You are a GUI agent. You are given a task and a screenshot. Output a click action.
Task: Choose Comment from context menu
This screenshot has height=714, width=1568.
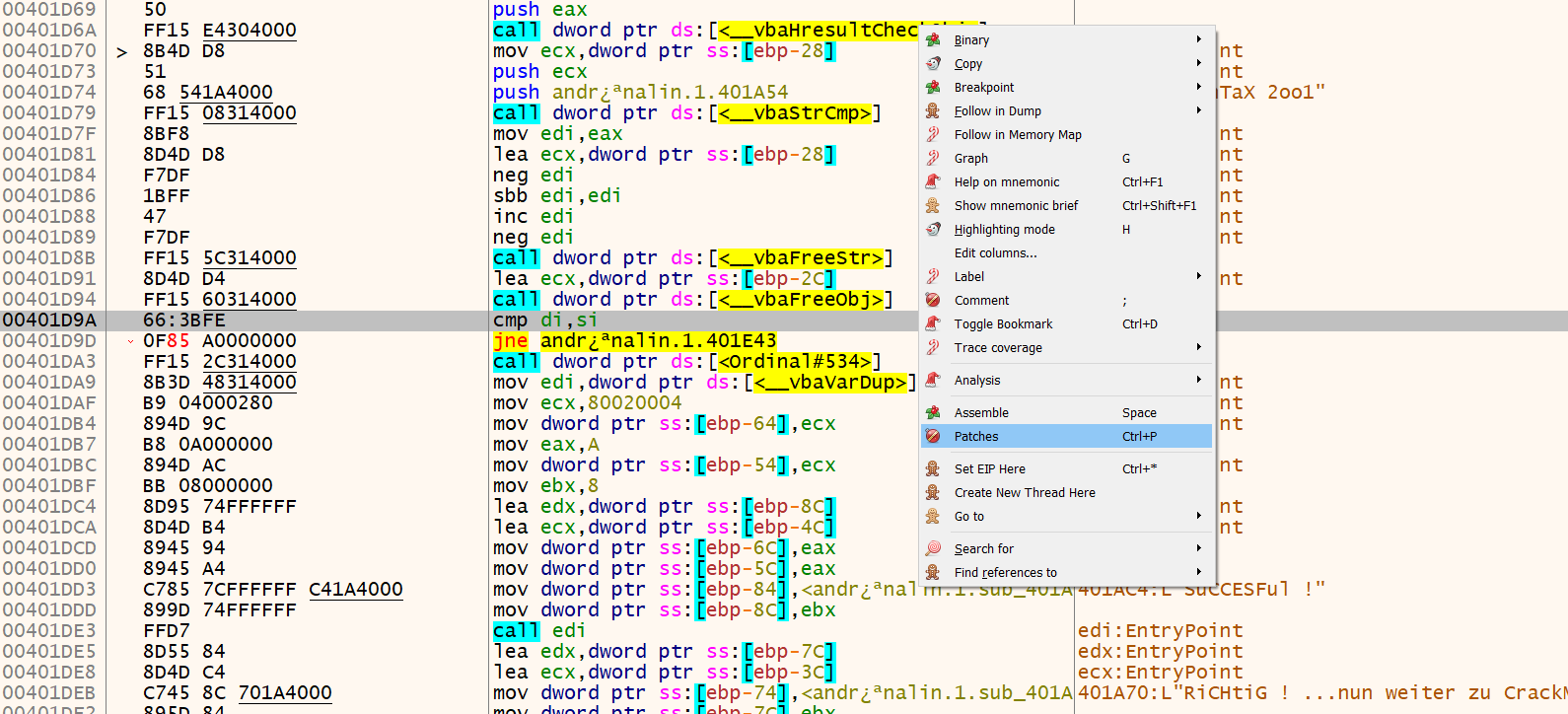[1066, 301]
